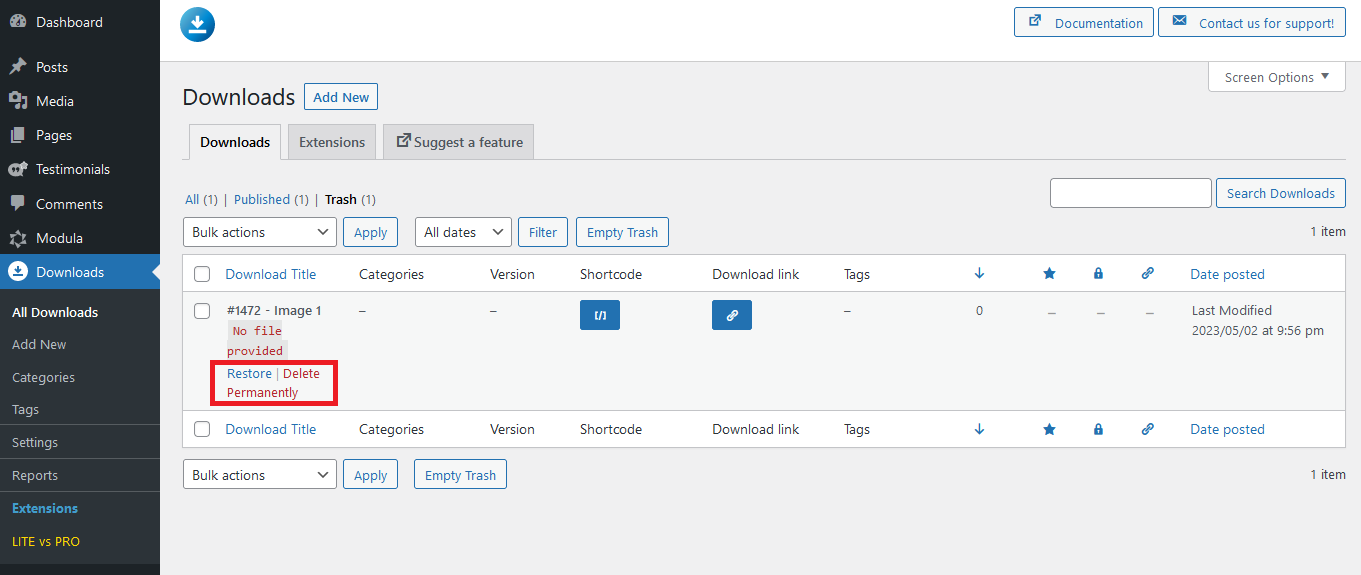
Task: Toggle the select-all checkbox in table footer
Action: (x=202, y=429)
